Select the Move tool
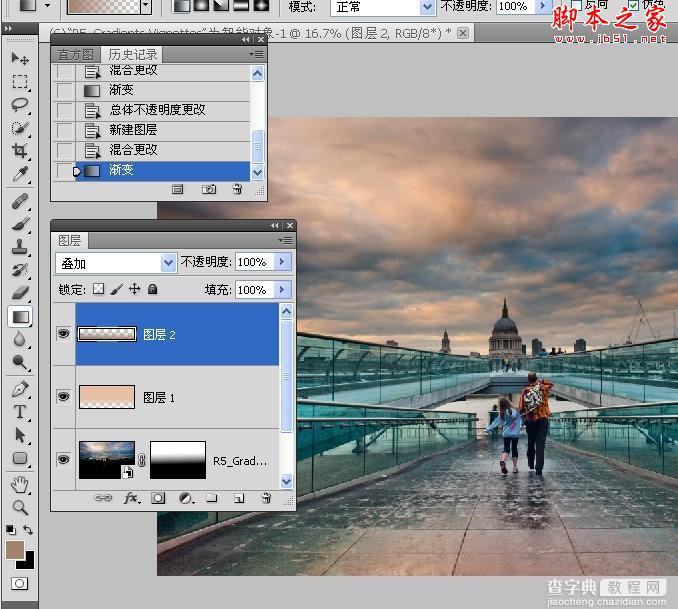The image size is (678, 609). coord(20,58)
